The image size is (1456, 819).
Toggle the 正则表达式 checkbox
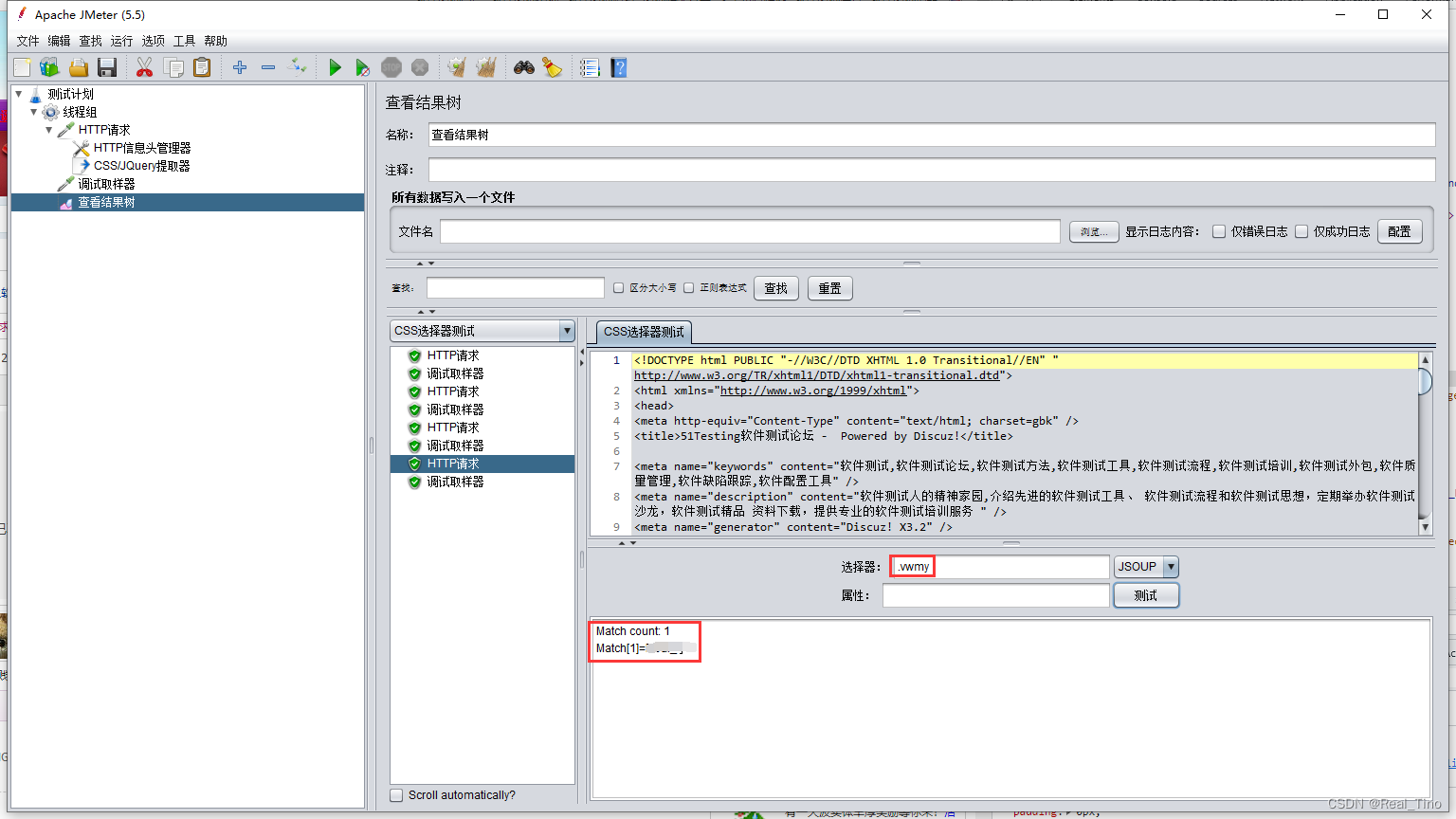(x=689, y=288)
